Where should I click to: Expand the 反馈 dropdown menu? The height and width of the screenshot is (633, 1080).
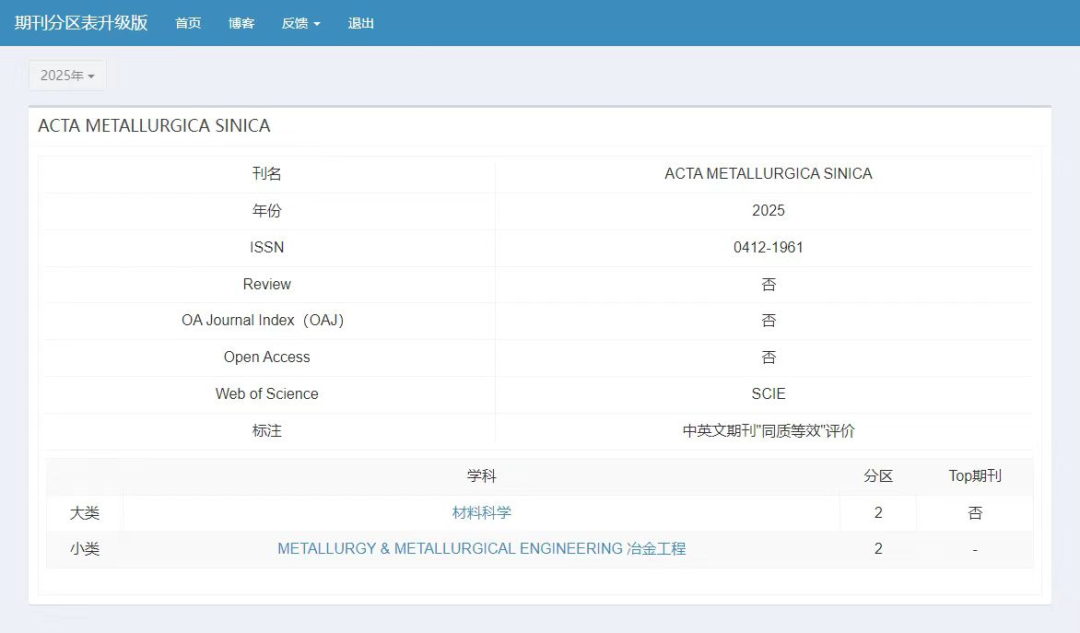click(301, 23)
